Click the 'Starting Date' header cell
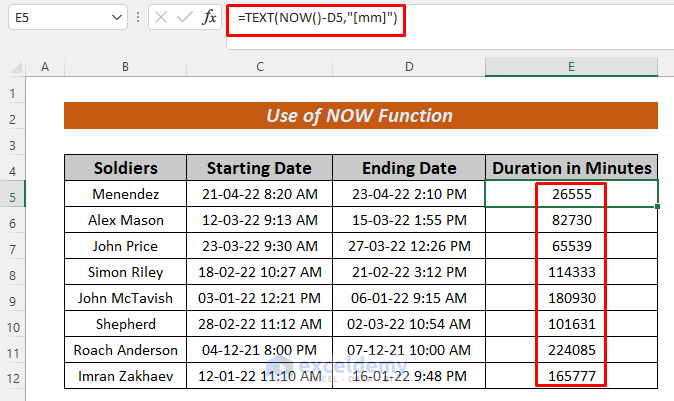 tap(259, 168)
